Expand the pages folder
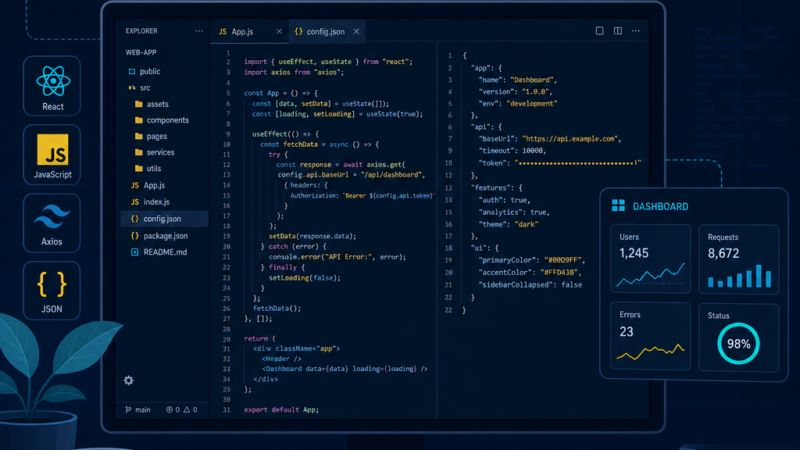 (151, 136)
